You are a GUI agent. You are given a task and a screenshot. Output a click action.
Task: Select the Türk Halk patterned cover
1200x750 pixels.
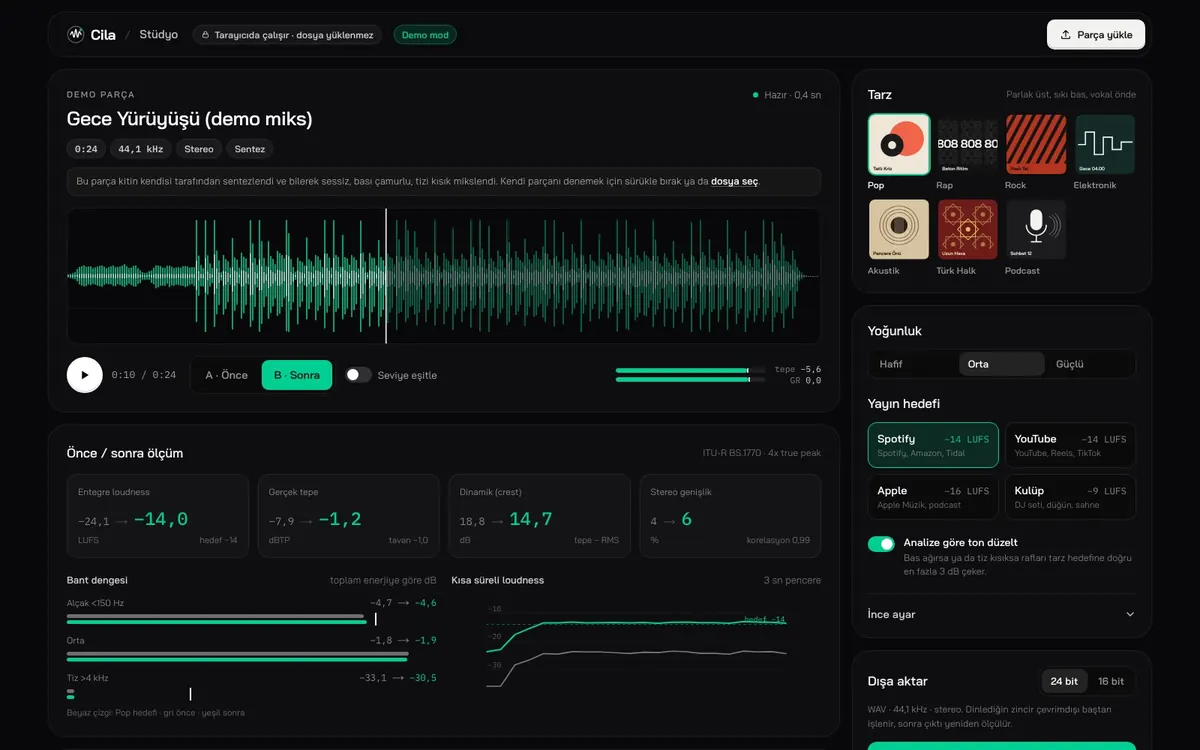point(967,230)
